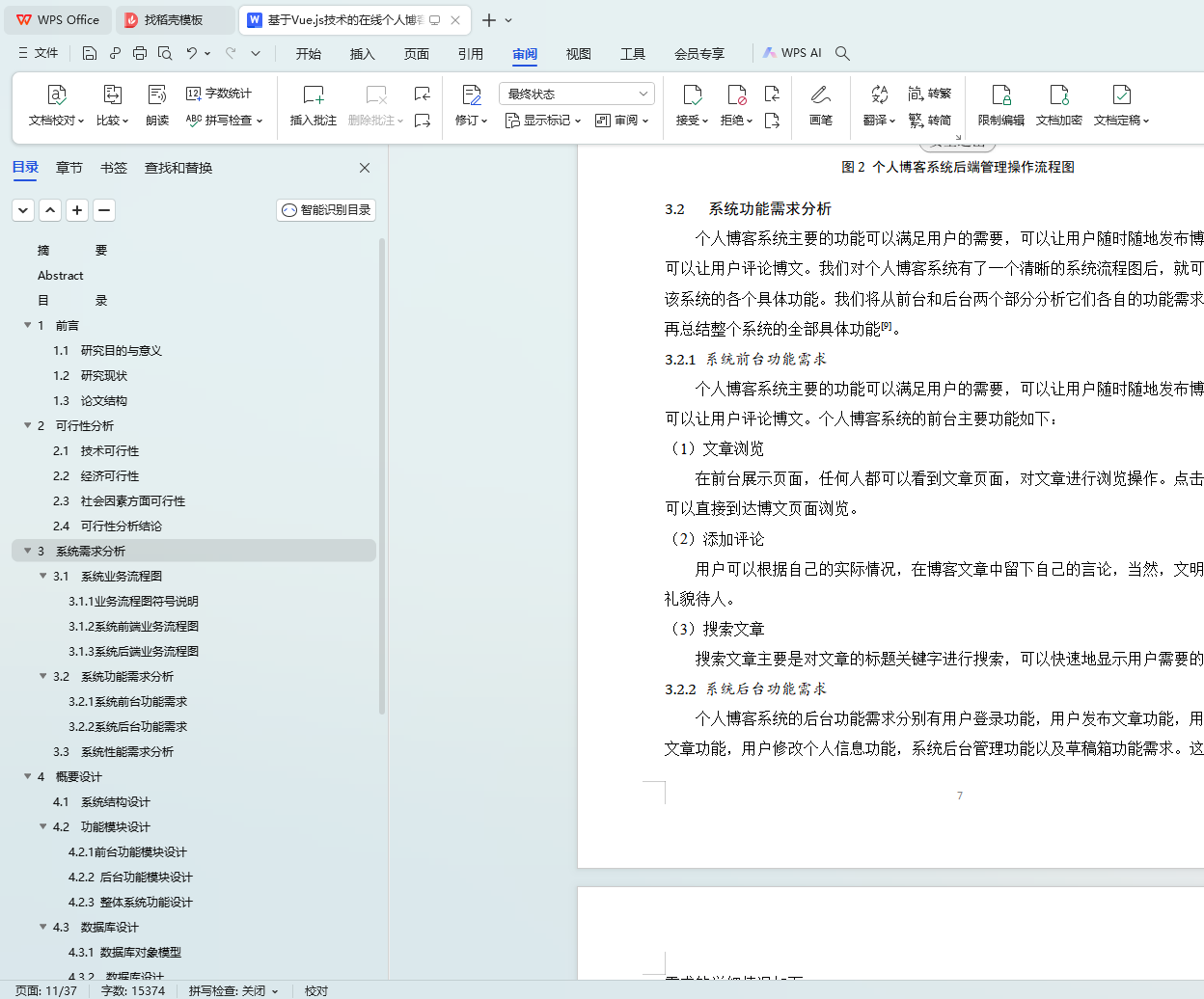1204x999 pixels.
Task: Switch to the 开始 ribbon tab
Action: tap(309, 54)
